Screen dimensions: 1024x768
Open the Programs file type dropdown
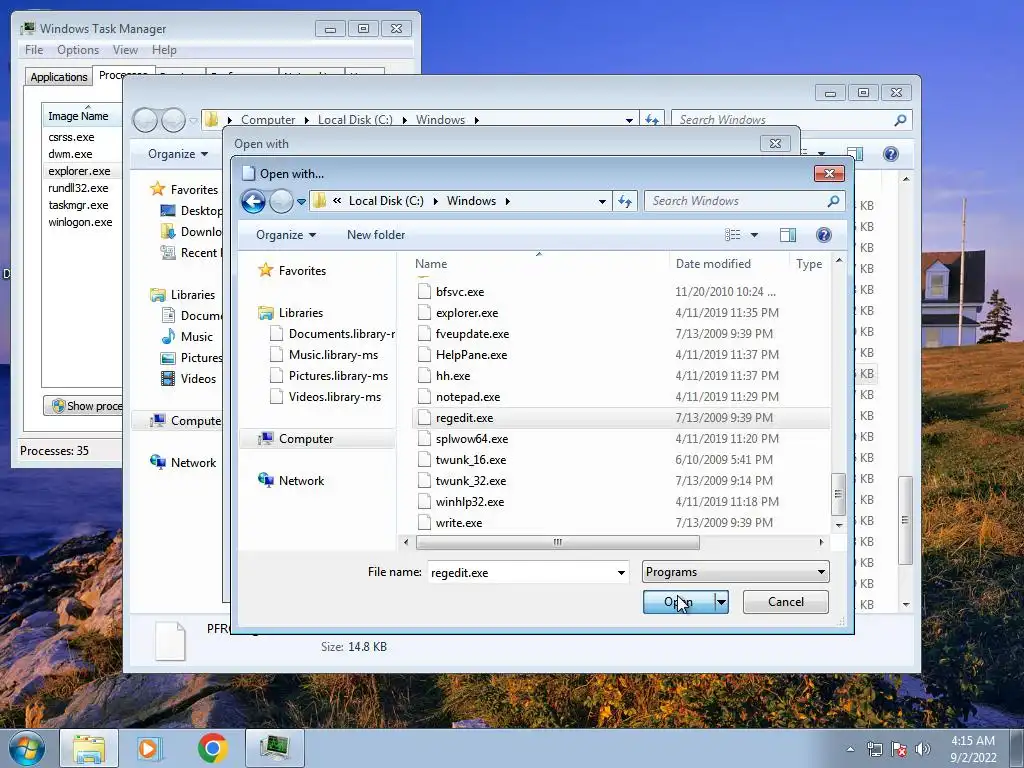pyautogui.click(x=735, y=572)
